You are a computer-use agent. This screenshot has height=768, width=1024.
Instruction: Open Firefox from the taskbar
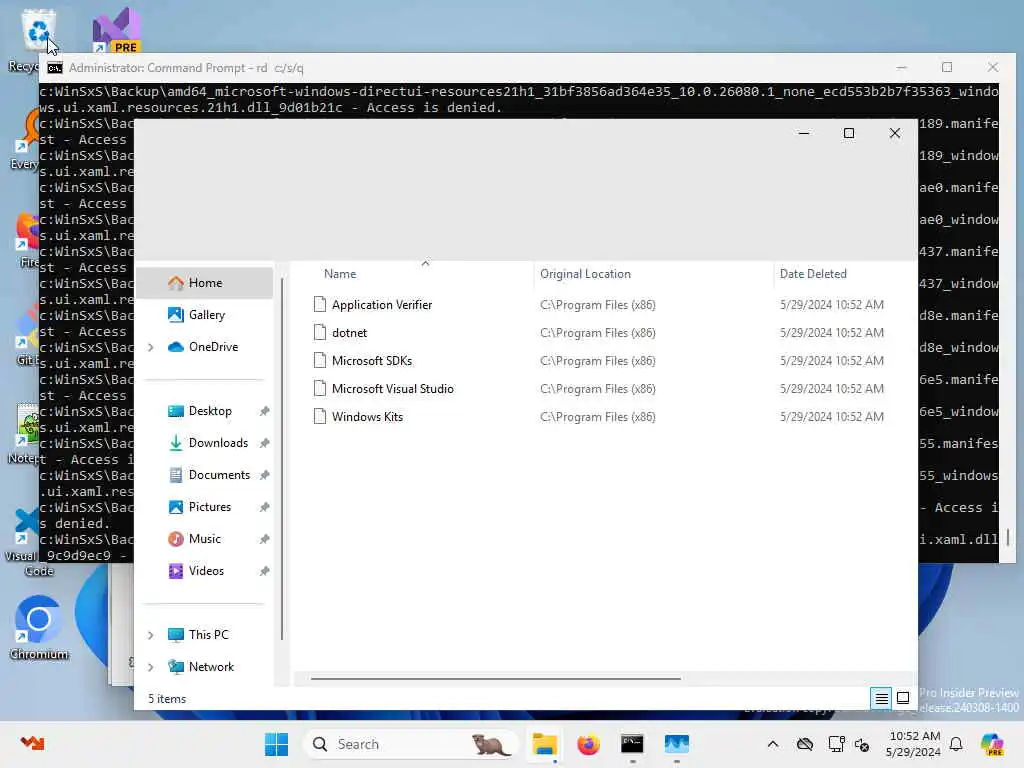[588, 744]
